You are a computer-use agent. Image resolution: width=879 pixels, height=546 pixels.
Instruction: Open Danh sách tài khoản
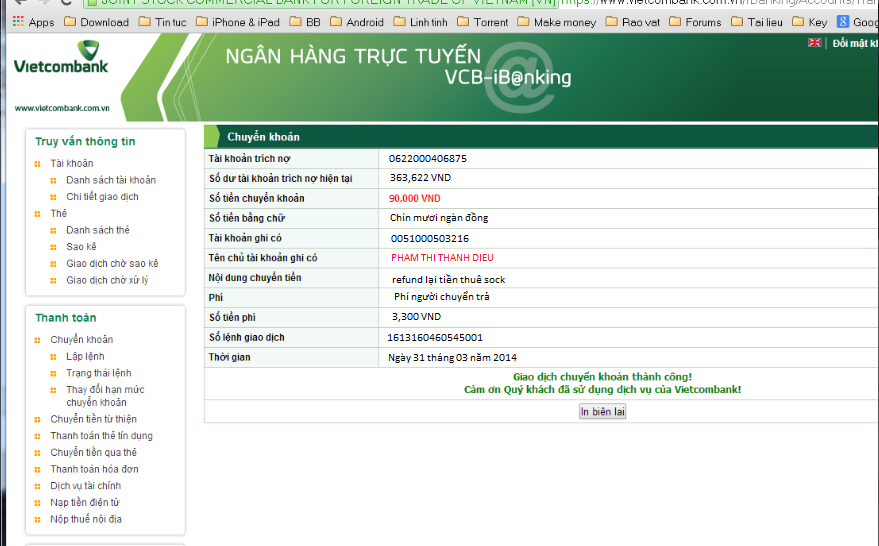coord(111,180)
